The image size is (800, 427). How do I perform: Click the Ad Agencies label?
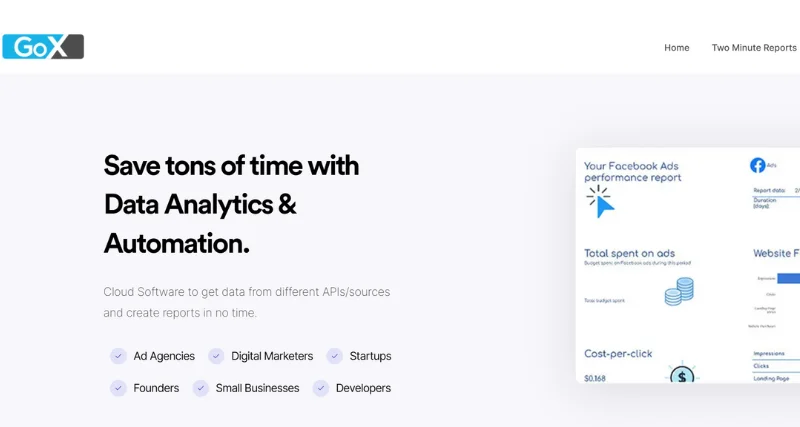(x=164, y=356)
